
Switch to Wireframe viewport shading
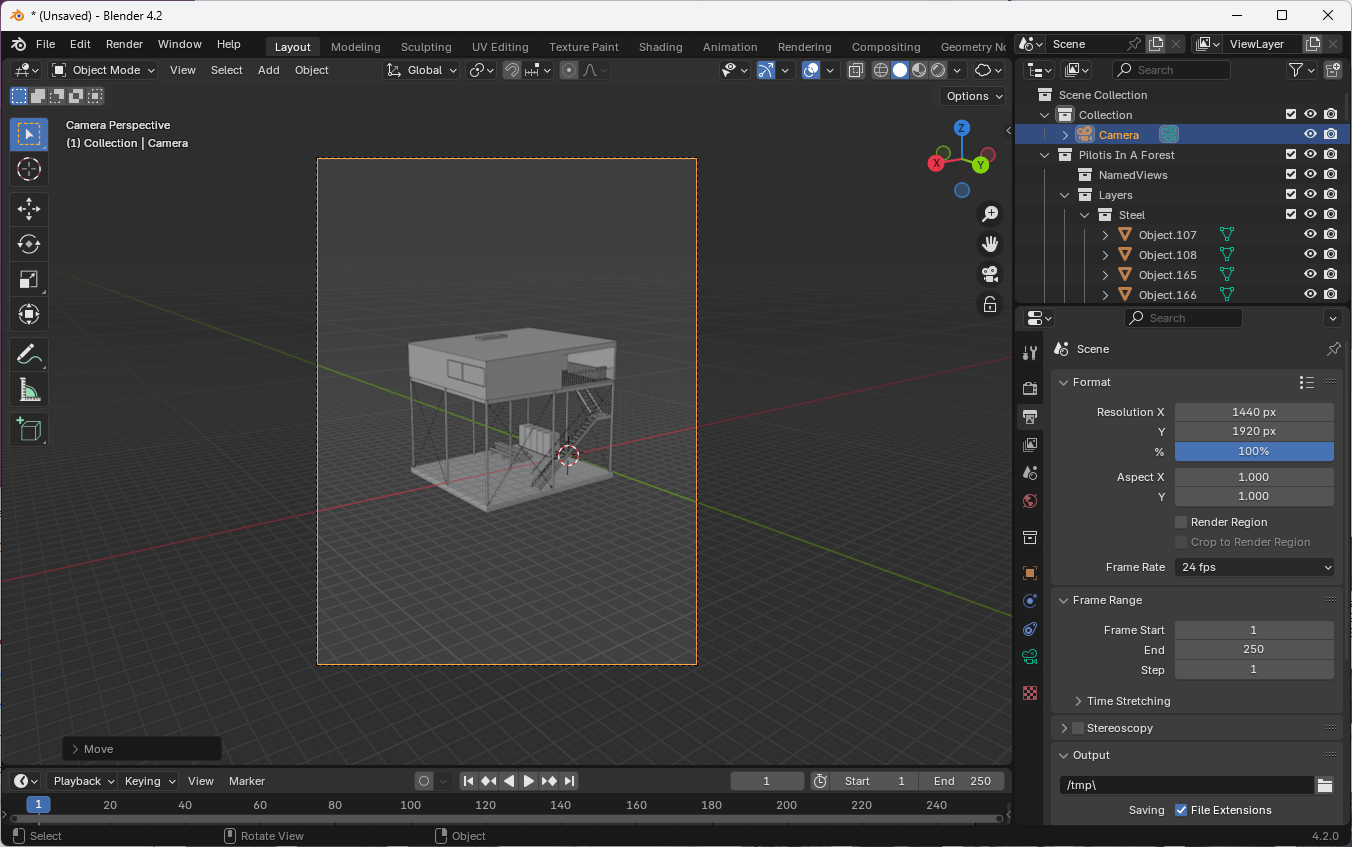881,70
